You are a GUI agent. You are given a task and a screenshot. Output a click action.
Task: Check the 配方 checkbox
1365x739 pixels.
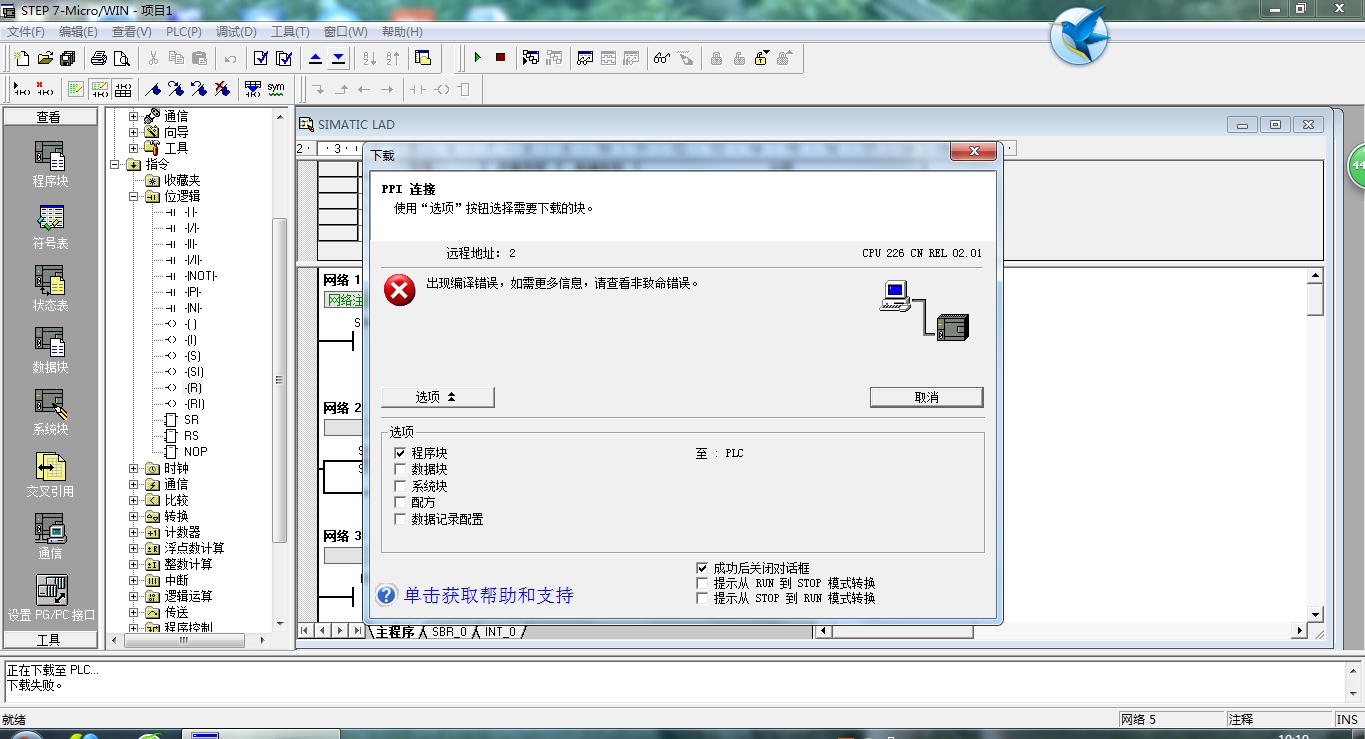[x=401, y=502]
